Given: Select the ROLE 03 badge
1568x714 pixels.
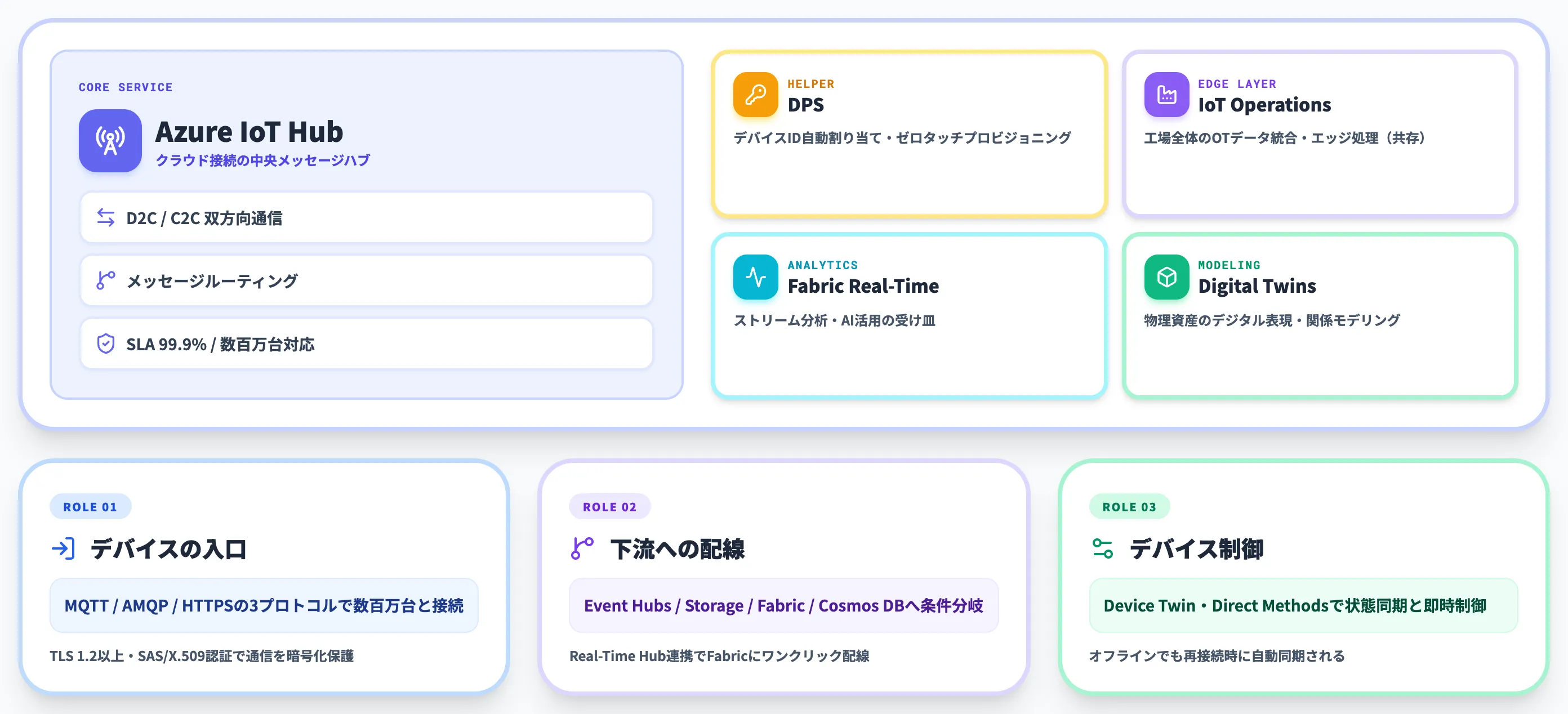Looking at the screenshot, I should (1129, 506).
